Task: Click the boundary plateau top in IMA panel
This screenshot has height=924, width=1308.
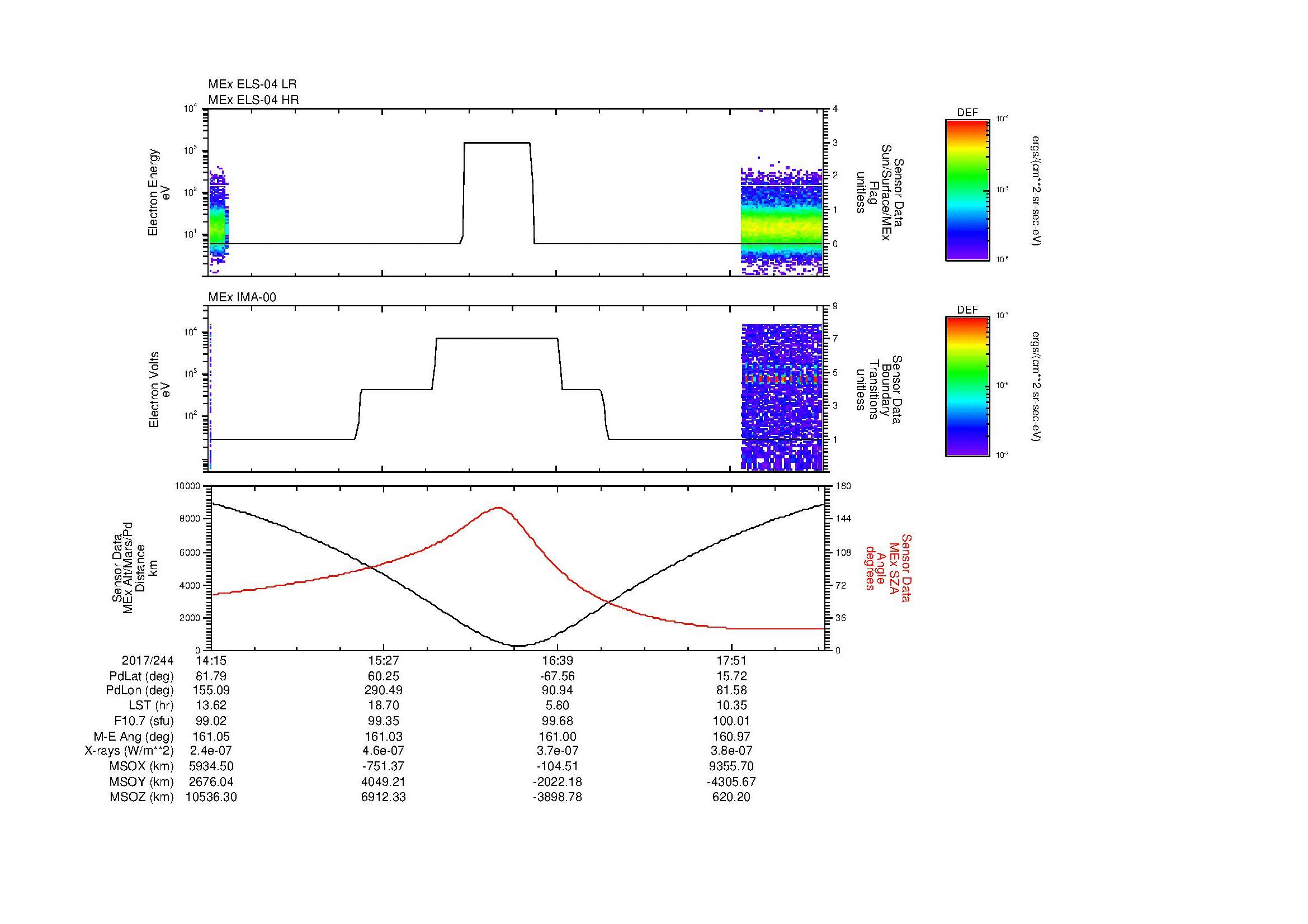Action: click(497, 339)
